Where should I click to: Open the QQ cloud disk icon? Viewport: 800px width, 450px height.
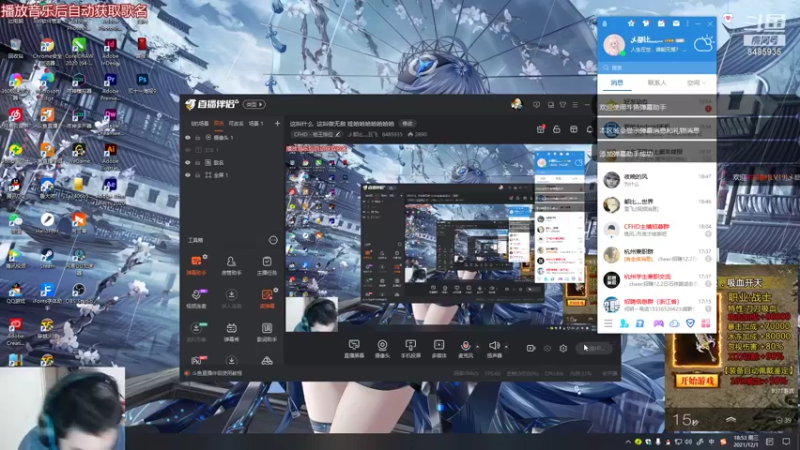point(674,323)
